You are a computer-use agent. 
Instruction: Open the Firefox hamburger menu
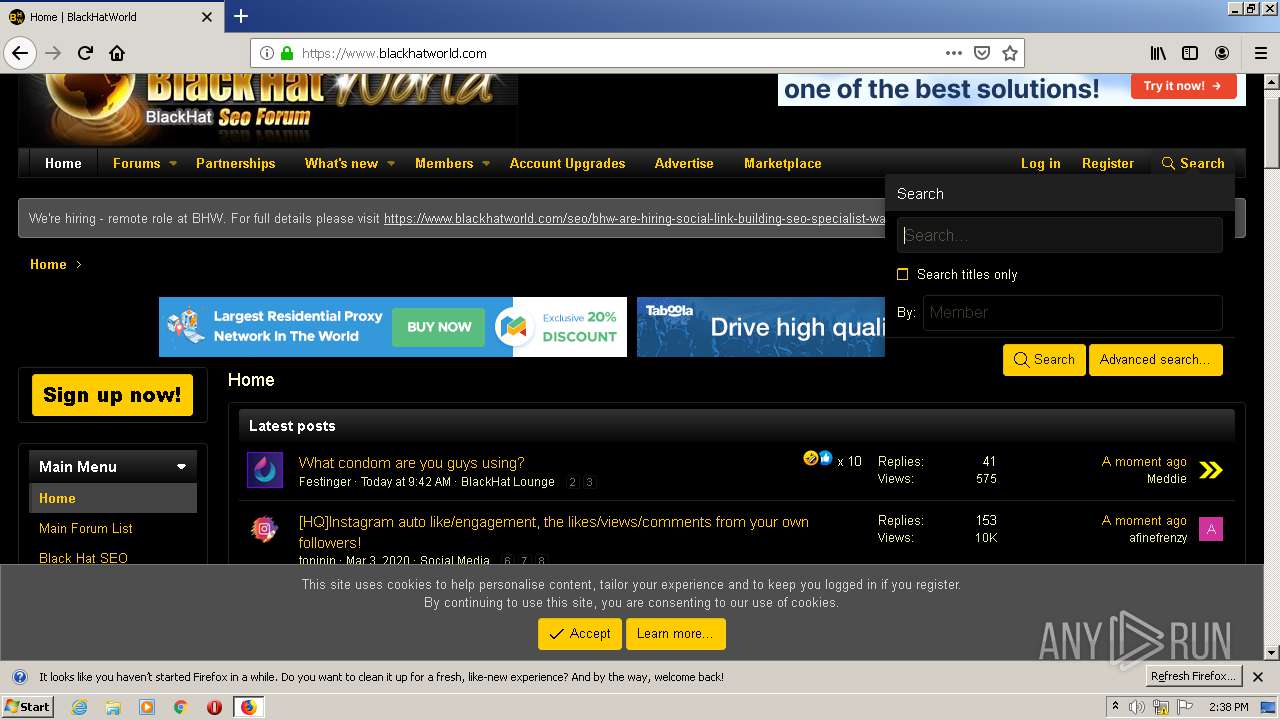pyautogui.click(x=1260, y=53)
